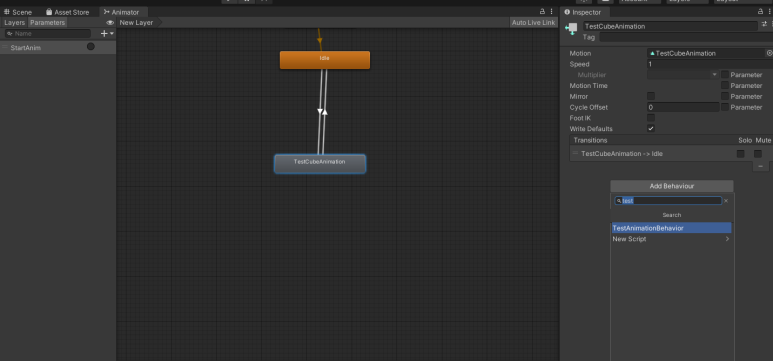
Task: Toggle Mute for TestCubeAnimation -> Idle transition
Action: pyautogui.click(x=758, y=154)
